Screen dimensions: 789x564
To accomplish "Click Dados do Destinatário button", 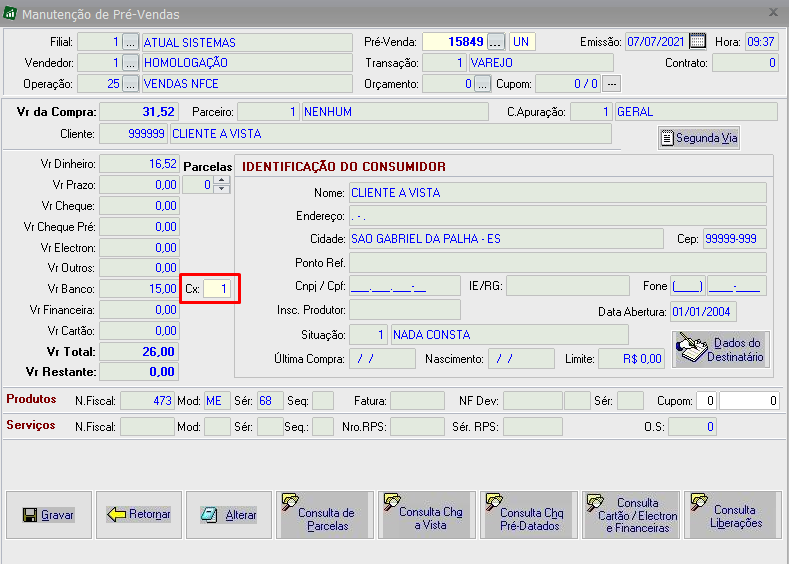I will (x=721, y=349).
